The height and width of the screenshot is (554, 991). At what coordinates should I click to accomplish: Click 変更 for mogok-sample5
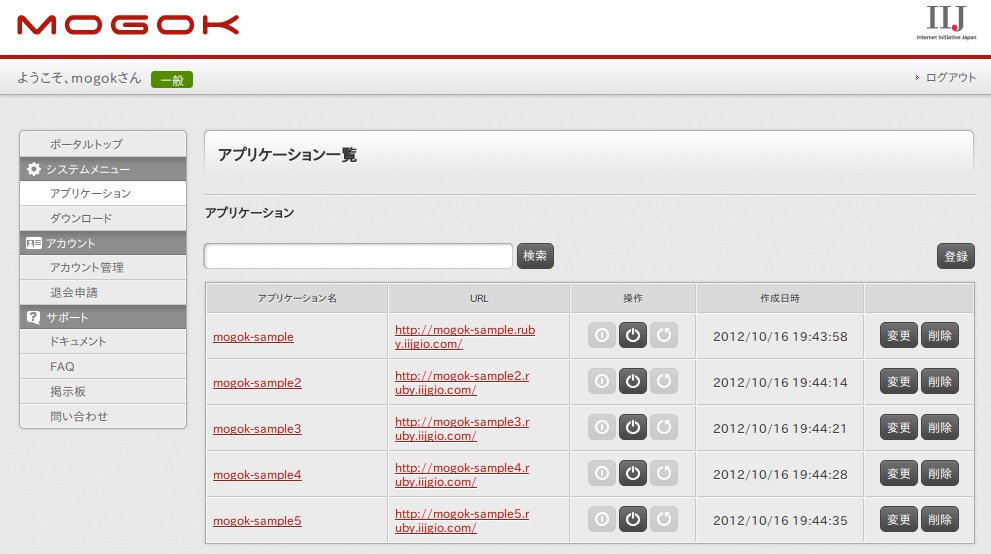(x=899, y=520)
